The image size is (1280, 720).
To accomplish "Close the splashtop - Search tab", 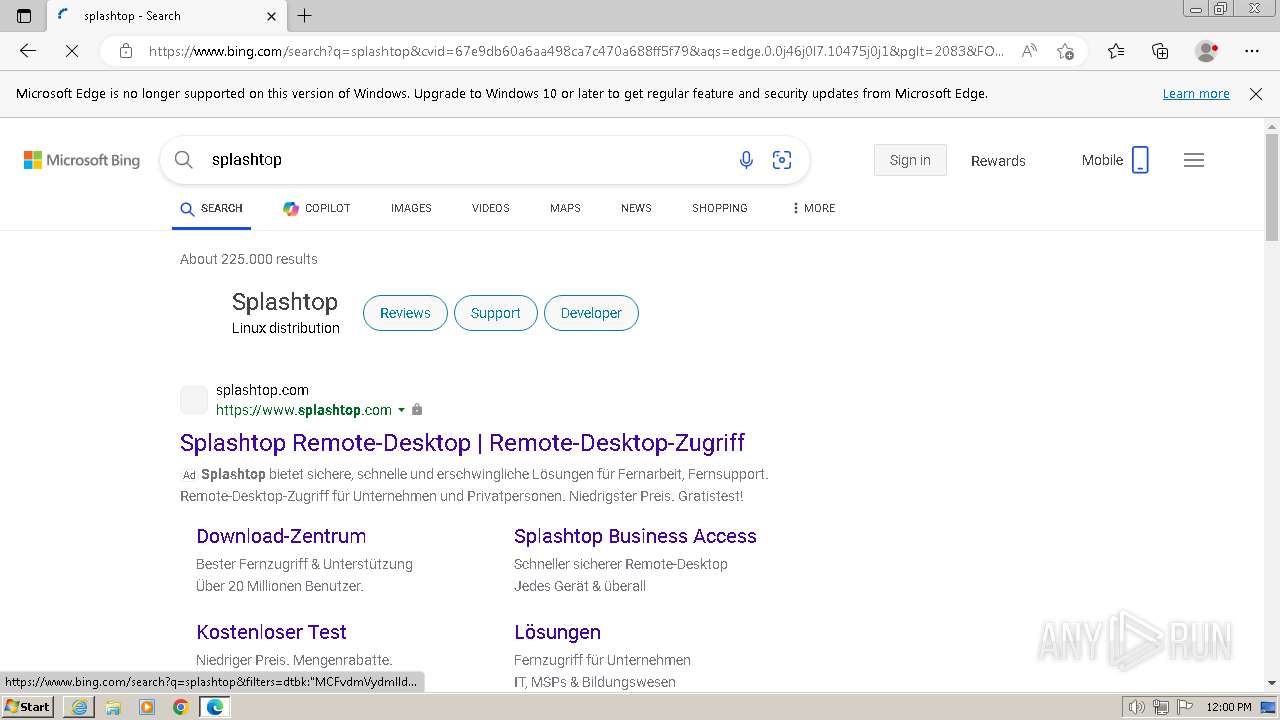I will [x=272, y=16].
